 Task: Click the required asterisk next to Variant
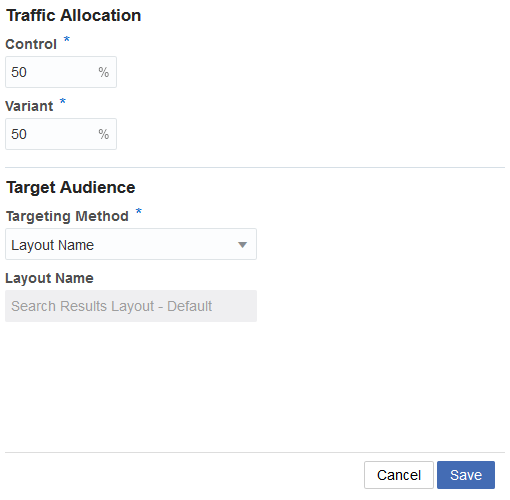click(x=63, y=101)
